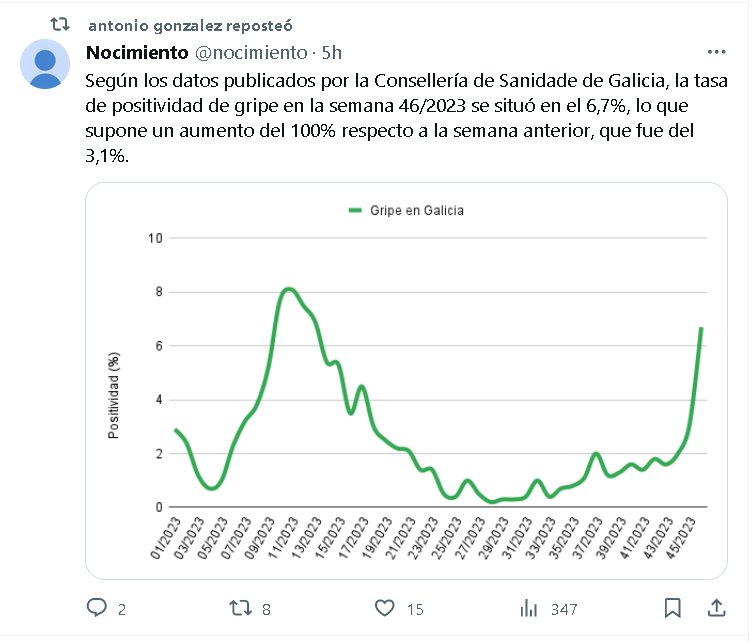
Task: Click the like count of 15
Action: 415,608
